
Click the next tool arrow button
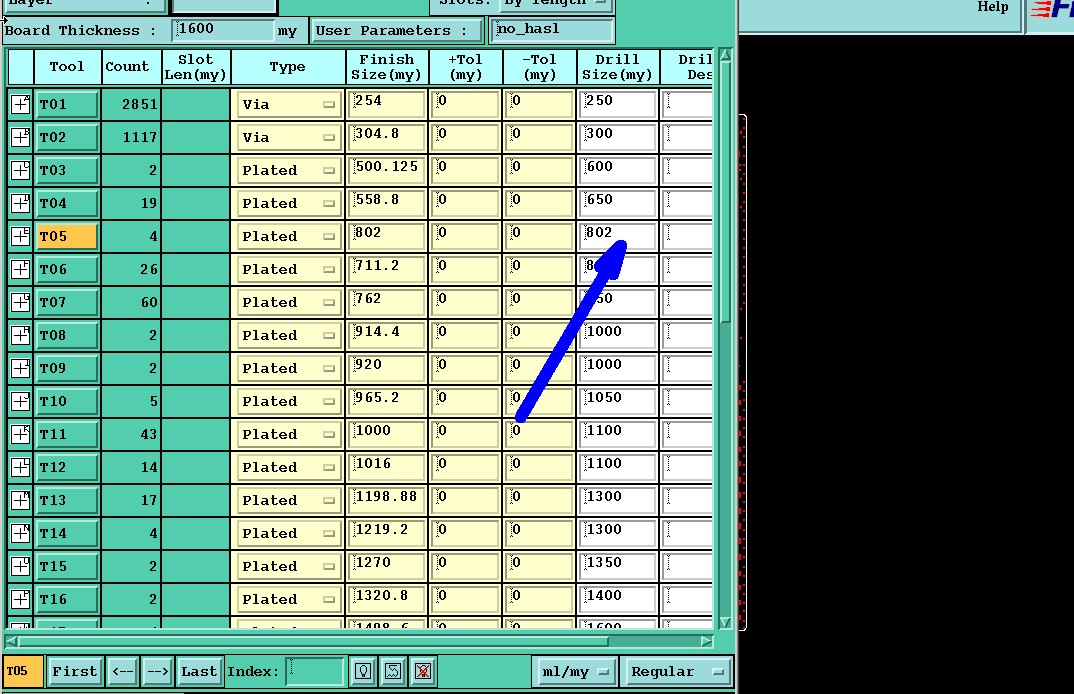coord(157,671)
